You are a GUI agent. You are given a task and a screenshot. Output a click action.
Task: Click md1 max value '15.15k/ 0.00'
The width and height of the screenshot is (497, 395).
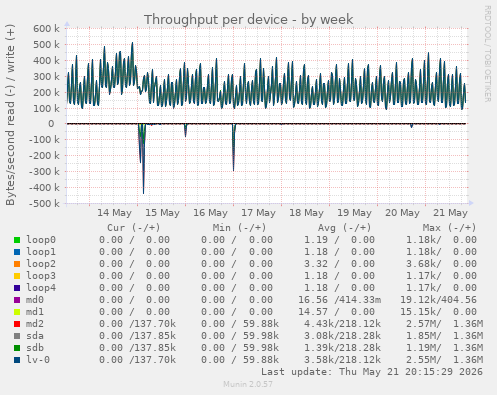coord(438,312)
